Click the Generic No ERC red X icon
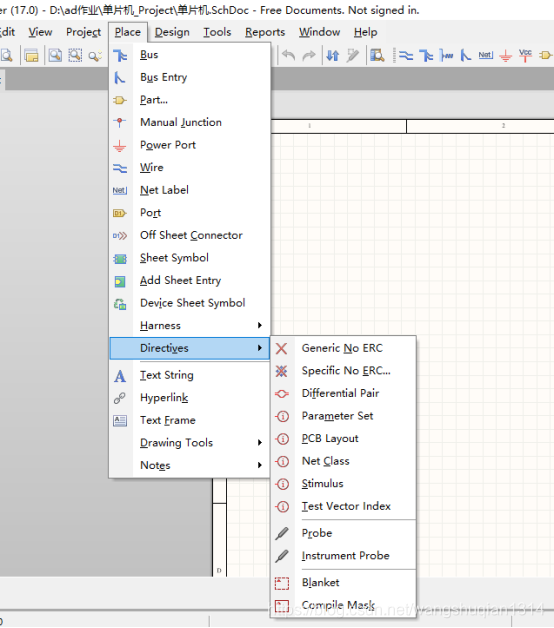Screen dimensions: 554x628 tap(282, 348)
